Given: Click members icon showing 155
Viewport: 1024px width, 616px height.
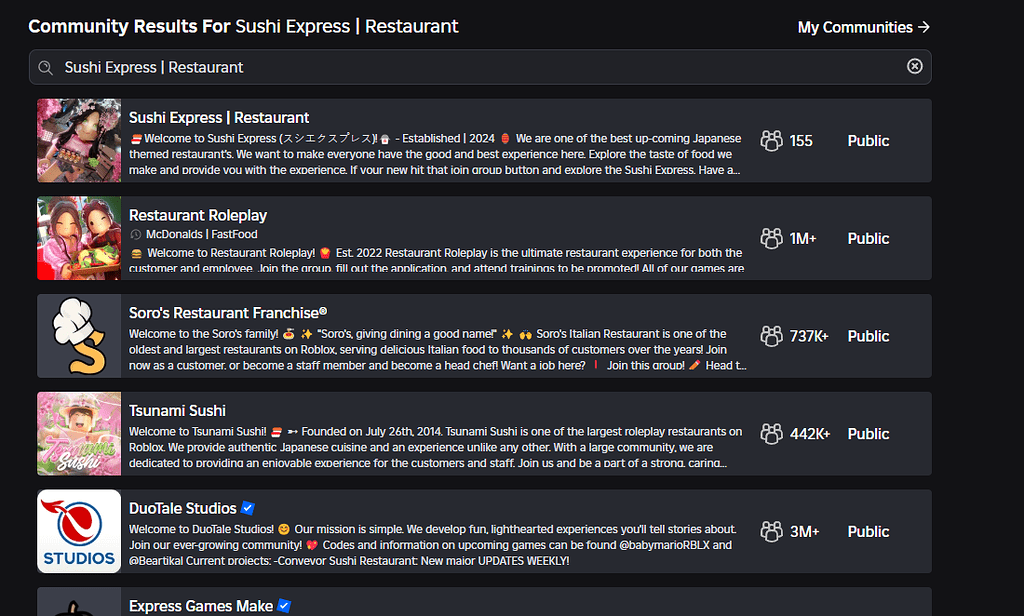Looking at the screenshot, I should click(771, 140).
